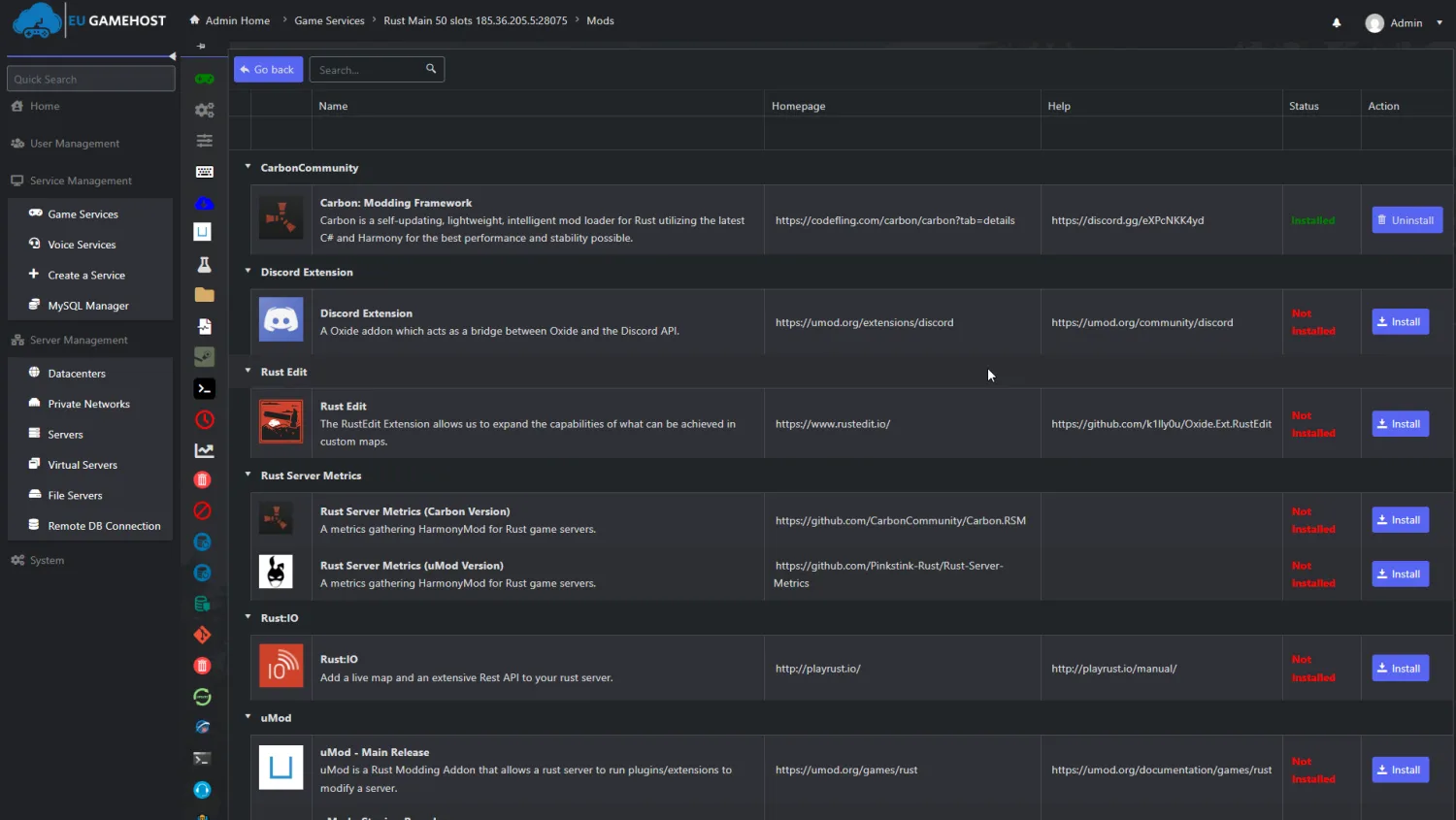Install Rust Server Metrics (uMod Version)

[x=1400, y=574]
